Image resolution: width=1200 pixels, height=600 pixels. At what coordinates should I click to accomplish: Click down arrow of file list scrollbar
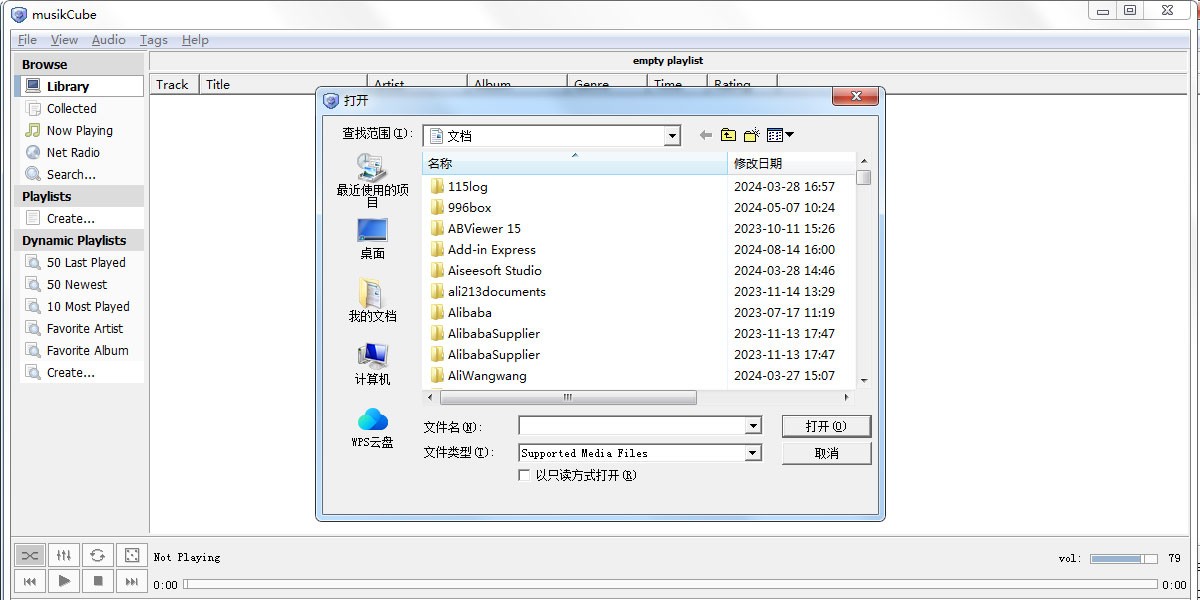[x=864, y=381]
